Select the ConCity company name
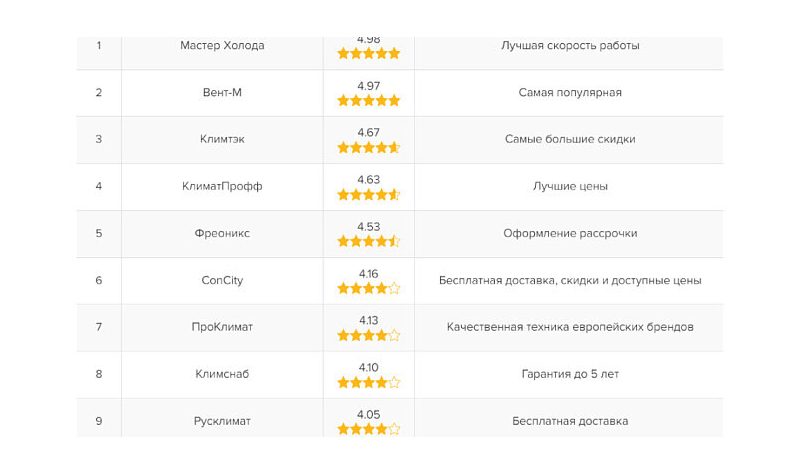Screen dimensions: 800x473 pos(222,281)
